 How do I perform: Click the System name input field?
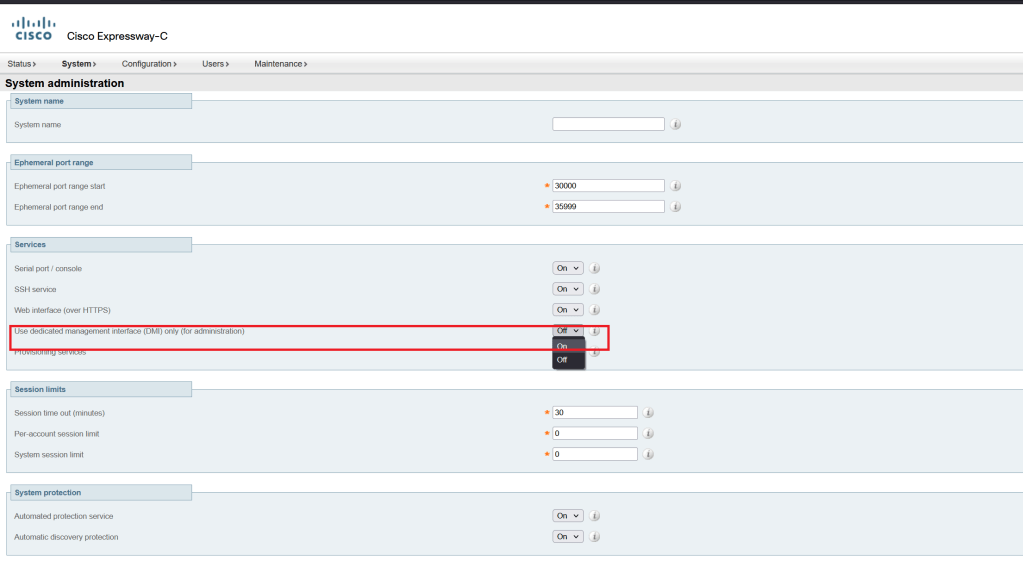[x=608, y=124]
